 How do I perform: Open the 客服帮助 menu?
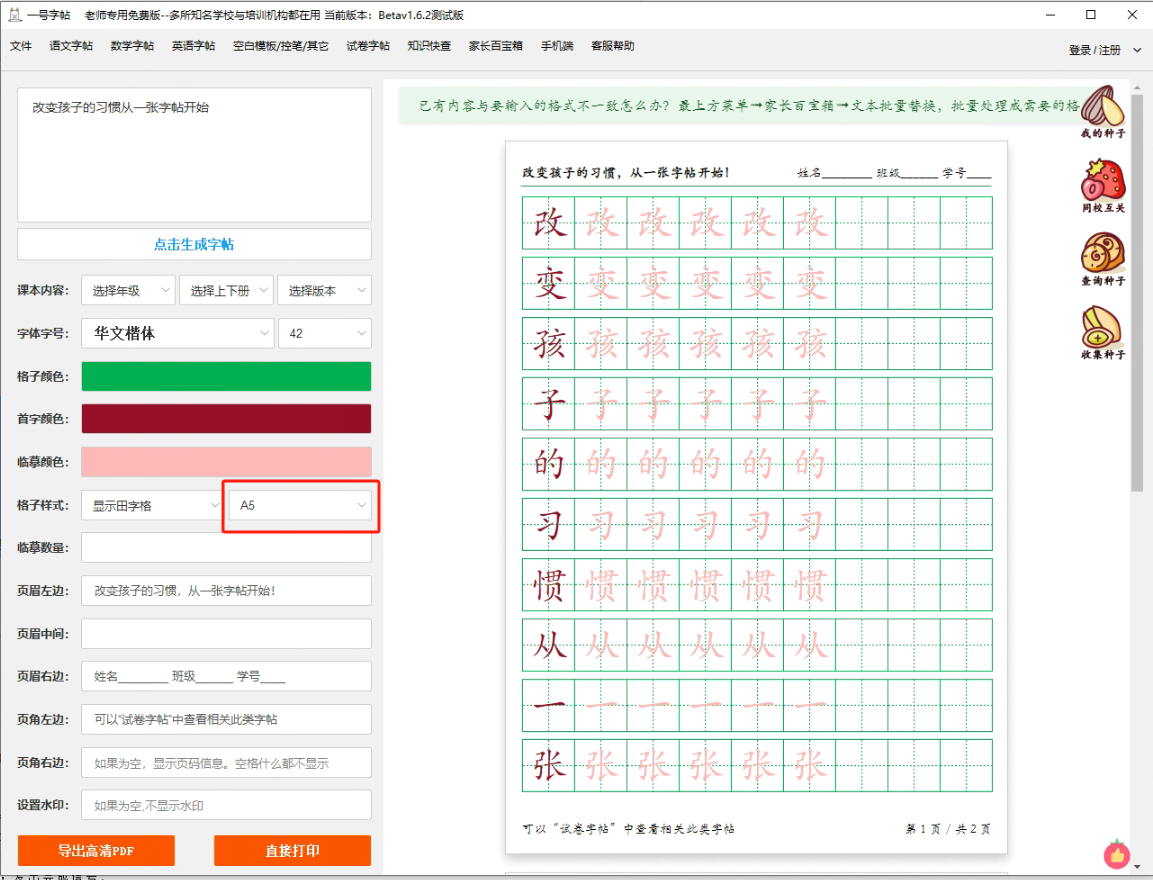[613, 46]
